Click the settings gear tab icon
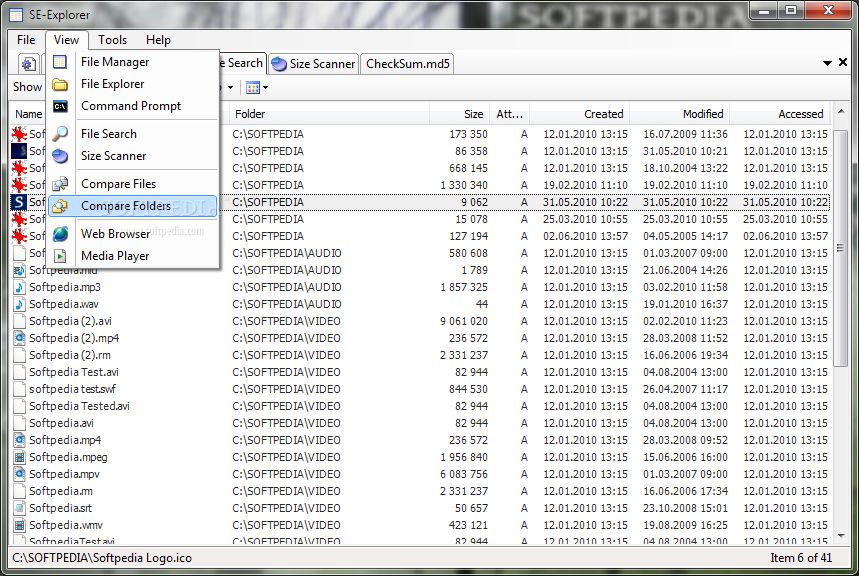The image size is (859, 576). point(28,64)
